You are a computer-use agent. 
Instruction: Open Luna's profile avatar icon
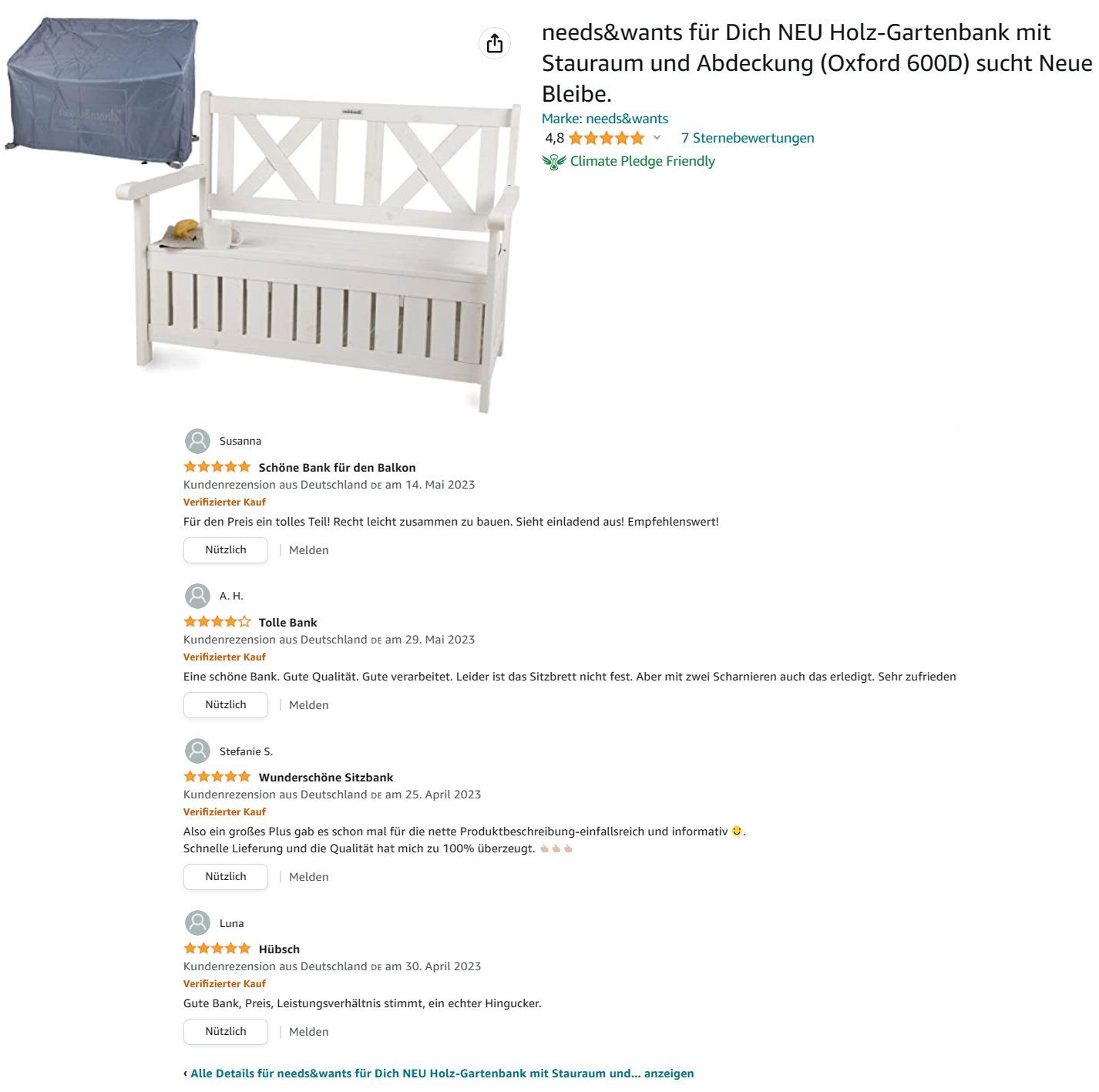point(198,923)
